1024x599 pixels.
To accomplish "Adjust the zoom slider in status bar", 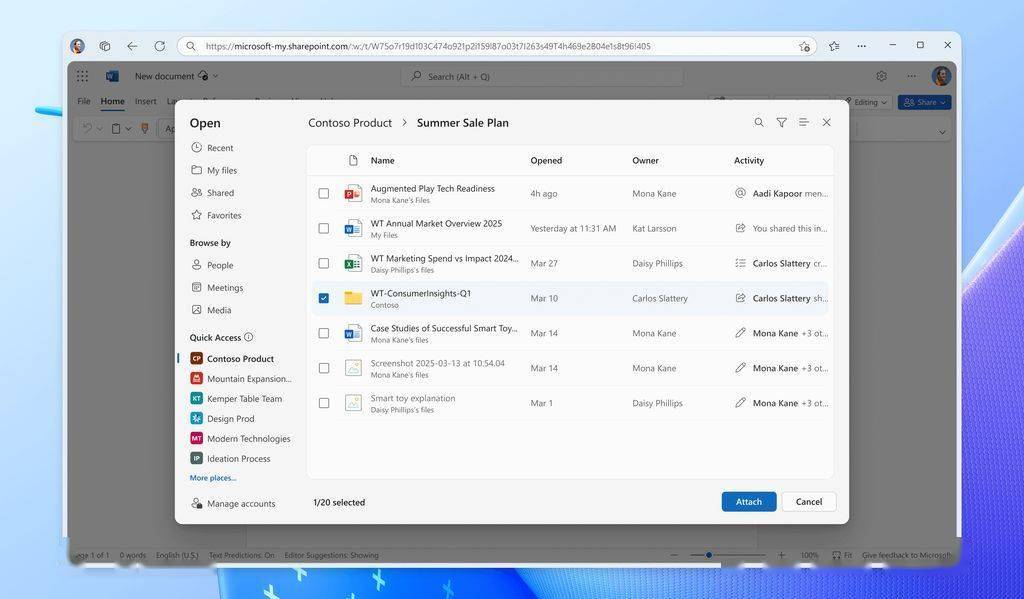I will (709, 555).
